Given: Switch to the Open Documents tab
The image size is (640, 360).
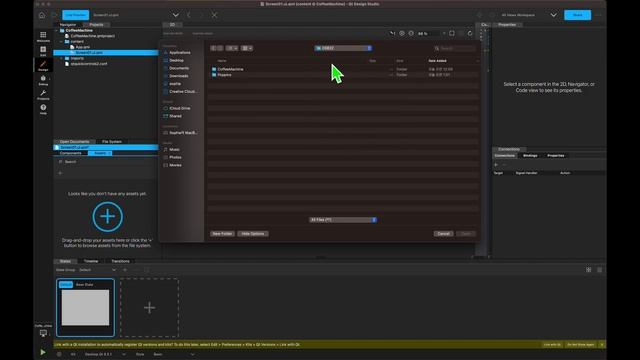Looking at the screenshot, I should click(74, 142).
